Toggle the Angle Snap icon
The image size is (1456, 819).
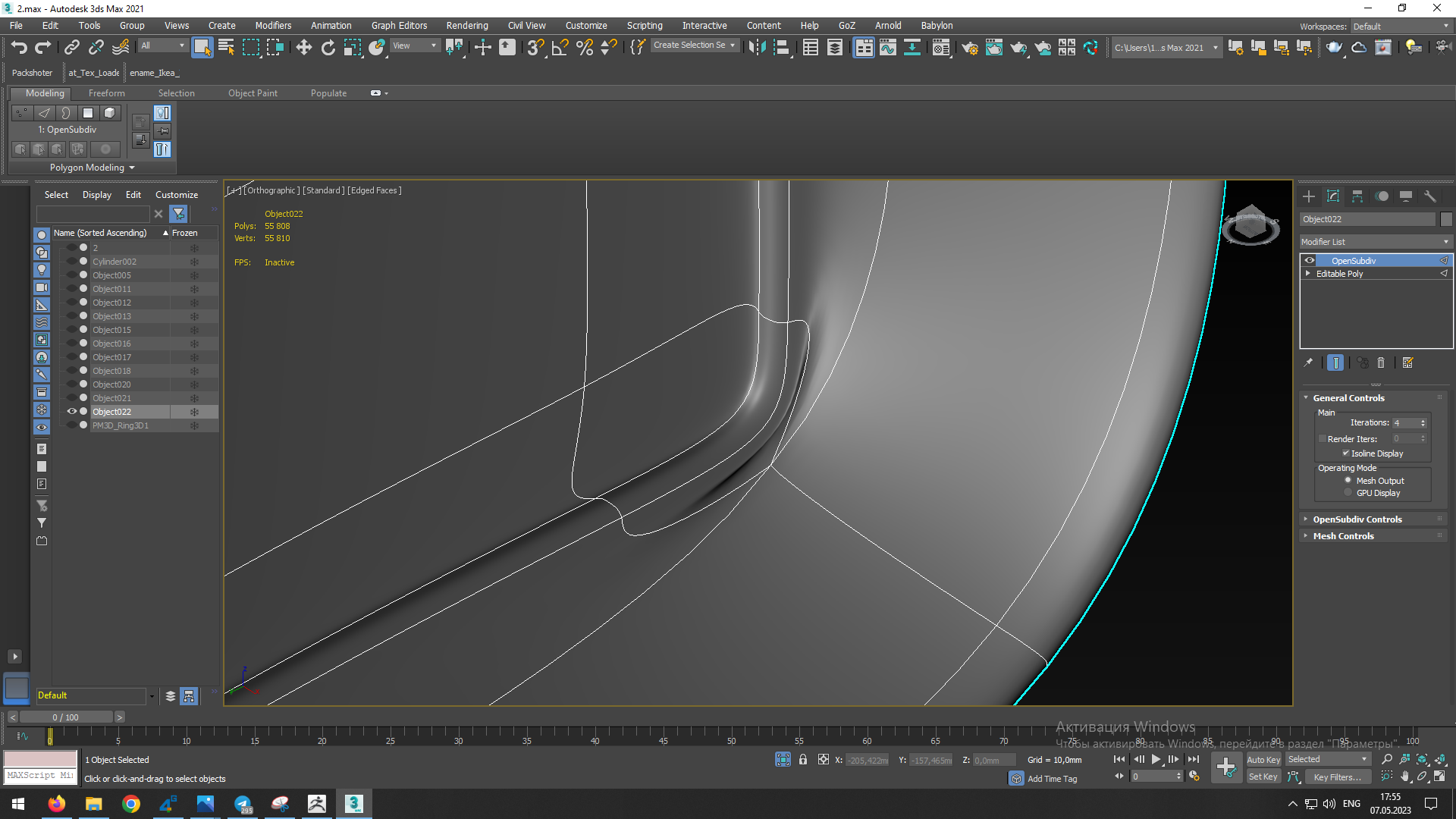pos(560,48)
